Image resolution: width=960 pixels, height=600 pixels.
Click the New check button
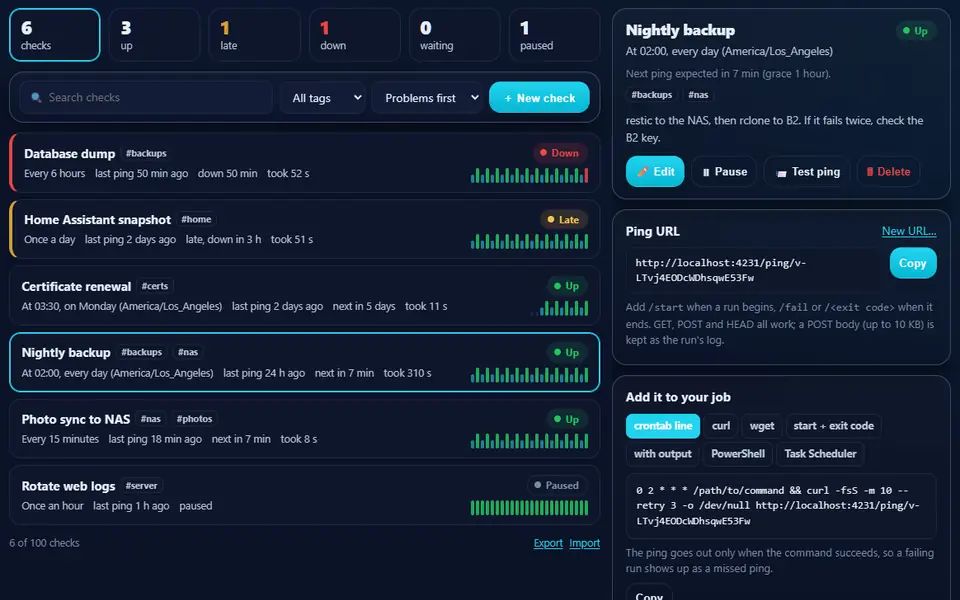point(539,98)
